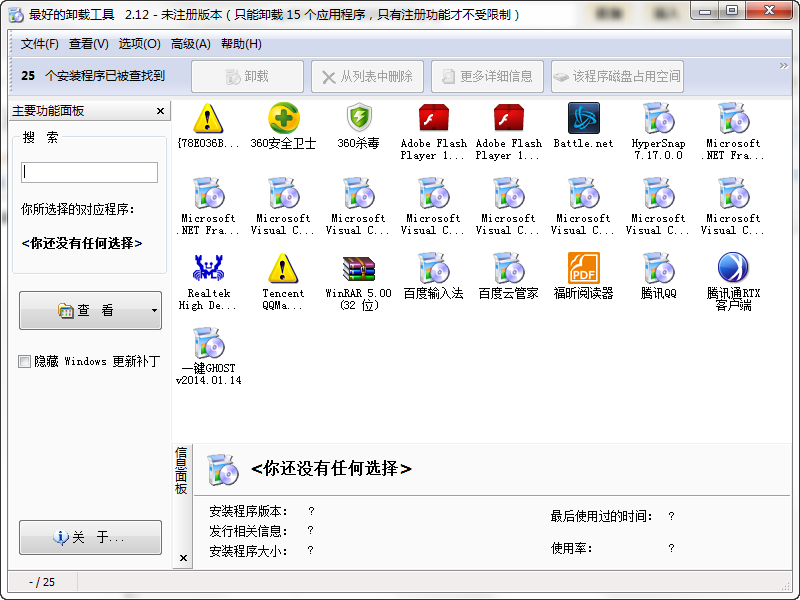Select the 腾讯QQ program icon
Screen dimensions: 800x600
click(659, 268)
